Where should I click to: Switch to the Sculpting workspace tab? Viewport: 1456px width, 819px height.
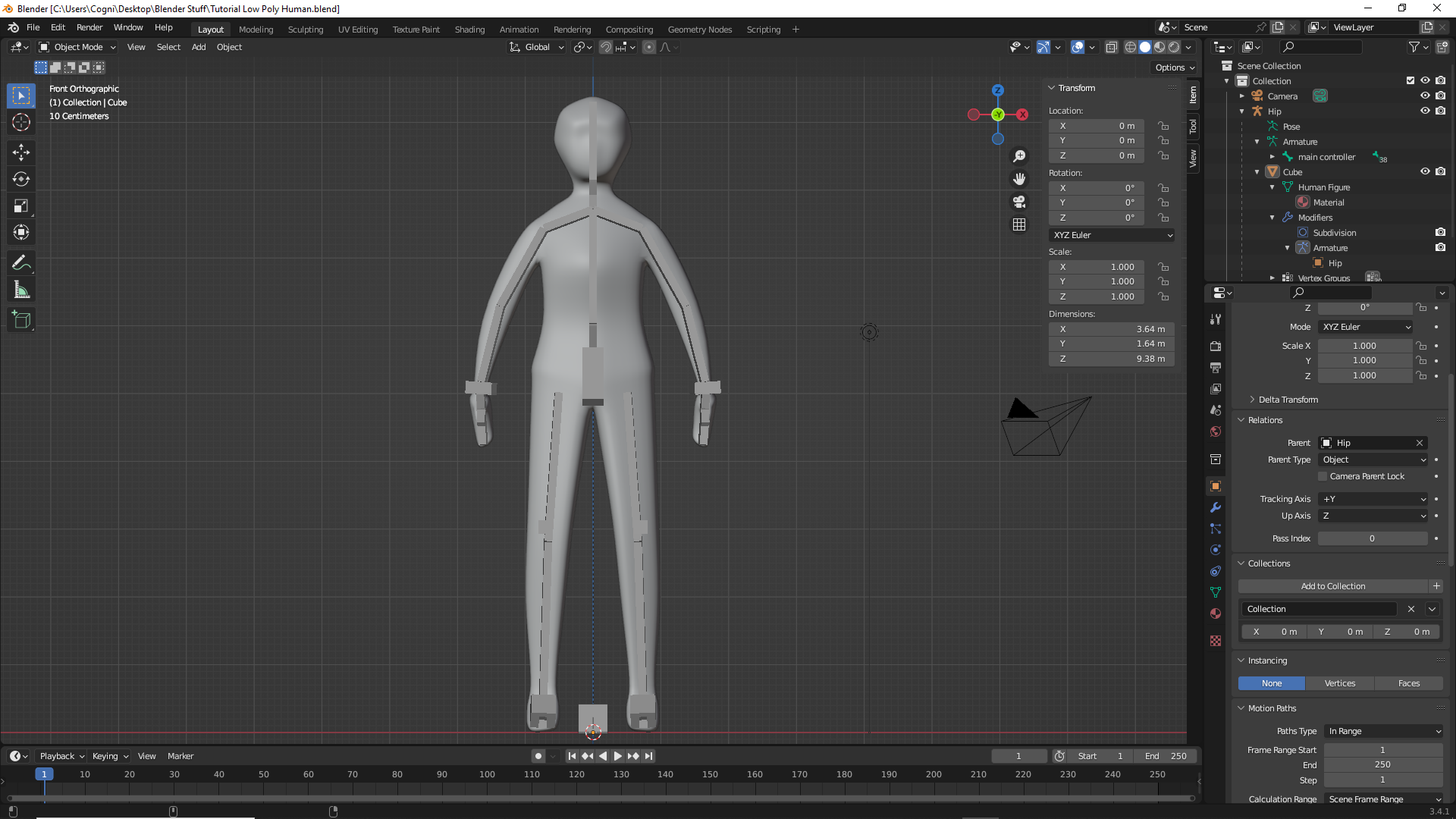pyautogui.click(x=305, y=30)
